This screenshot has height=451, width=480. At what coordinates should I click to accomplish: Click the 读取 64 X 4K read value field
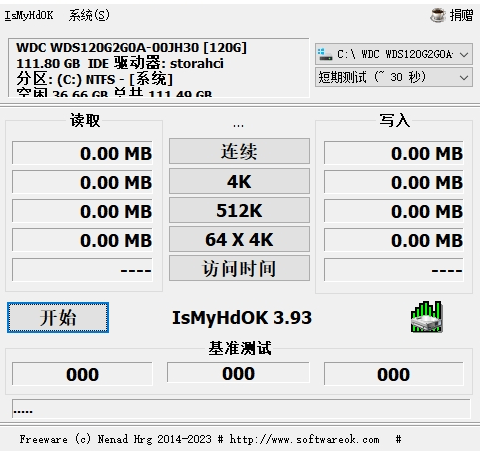pos(82,240)
